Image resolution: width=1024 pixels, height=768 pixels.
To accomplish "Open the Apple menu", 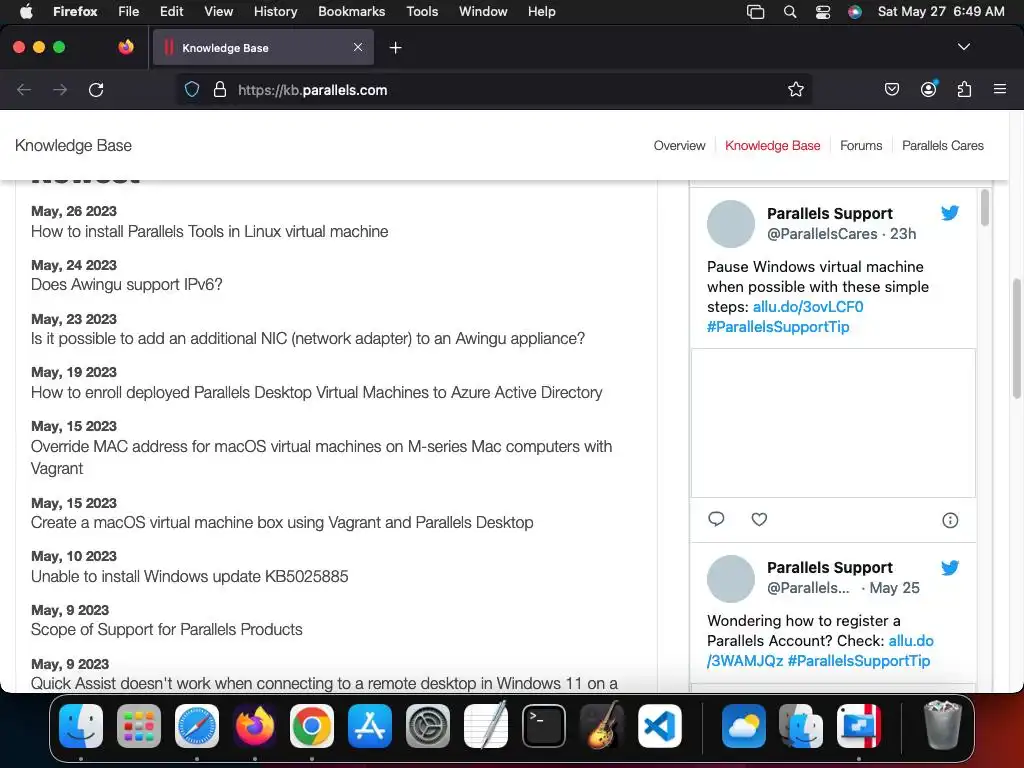I will pyautogui.click(x=26, y=12).
